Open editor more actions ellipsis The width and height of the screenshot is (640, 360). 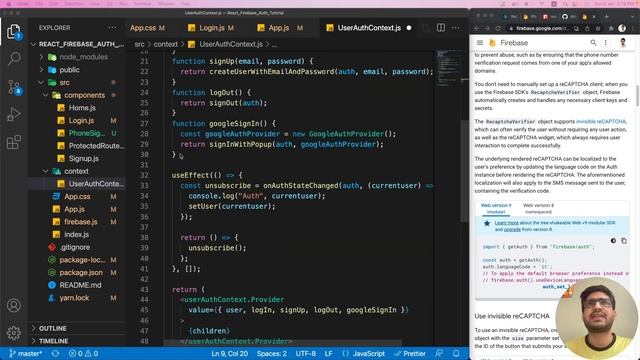456,28
